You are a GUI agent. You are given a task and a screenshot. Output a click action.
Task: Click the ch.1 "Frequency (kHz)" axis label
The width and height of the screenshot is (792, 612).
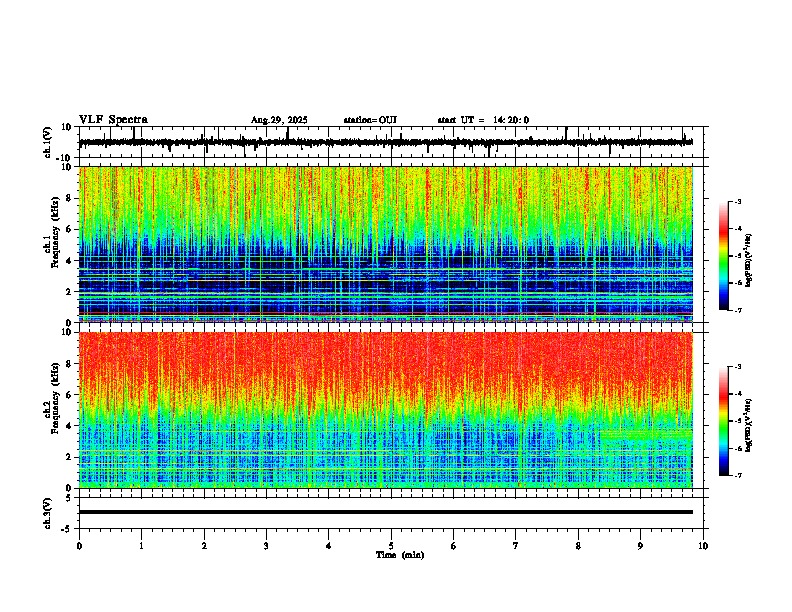pyautogui.click(x=55, y=232)
